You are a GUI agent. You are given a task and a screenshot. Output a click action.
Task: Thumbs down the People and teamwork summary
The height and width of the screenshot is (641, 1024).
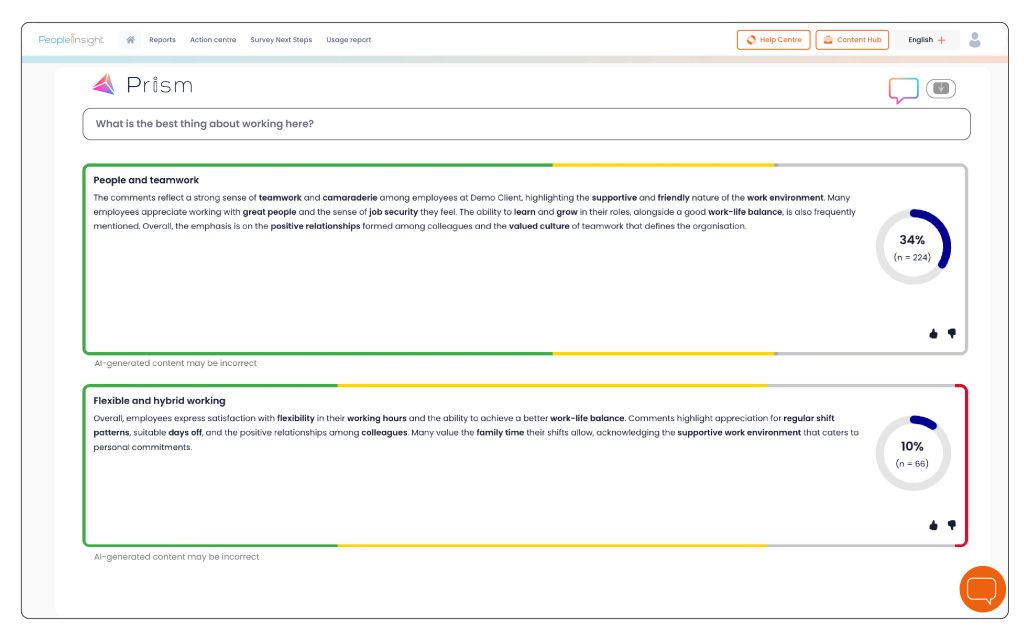click(952, 334)
